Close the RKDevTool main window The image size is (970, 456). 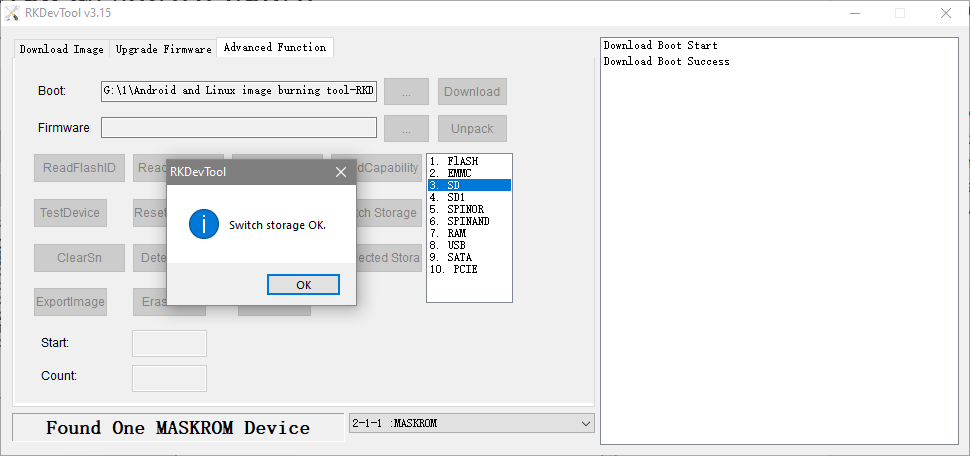click(x=946, y=13)
